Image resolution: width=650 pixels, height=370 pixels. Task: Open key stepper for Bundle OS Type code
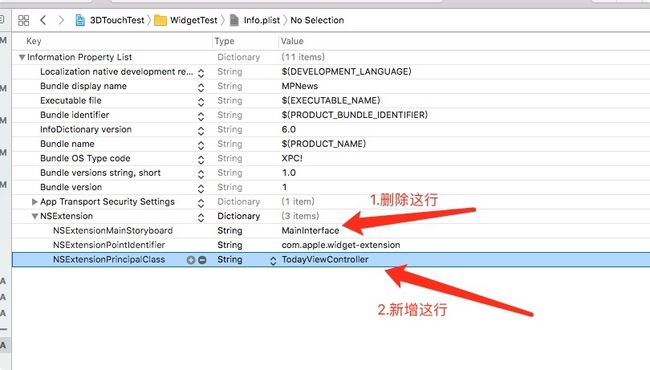pos(201,160)
